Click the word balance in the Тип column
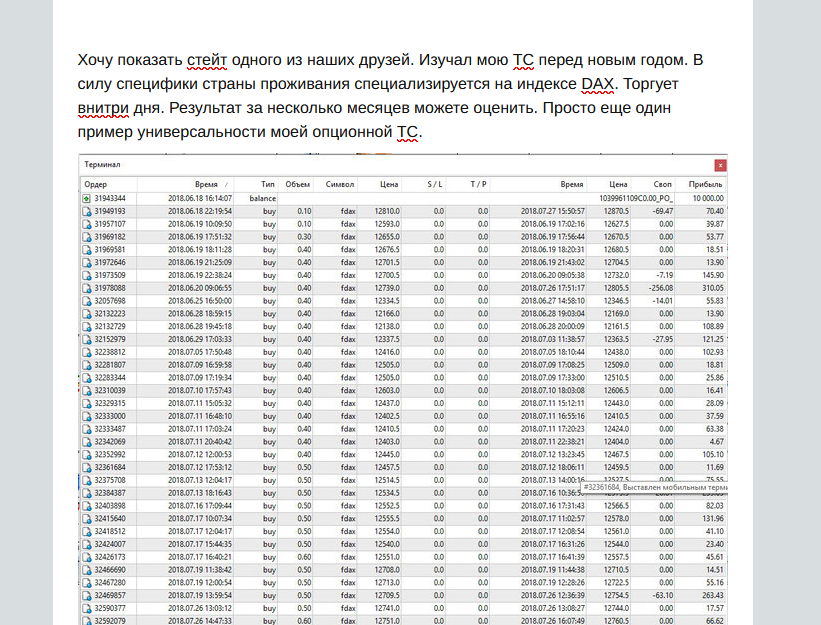 (263, 198)
